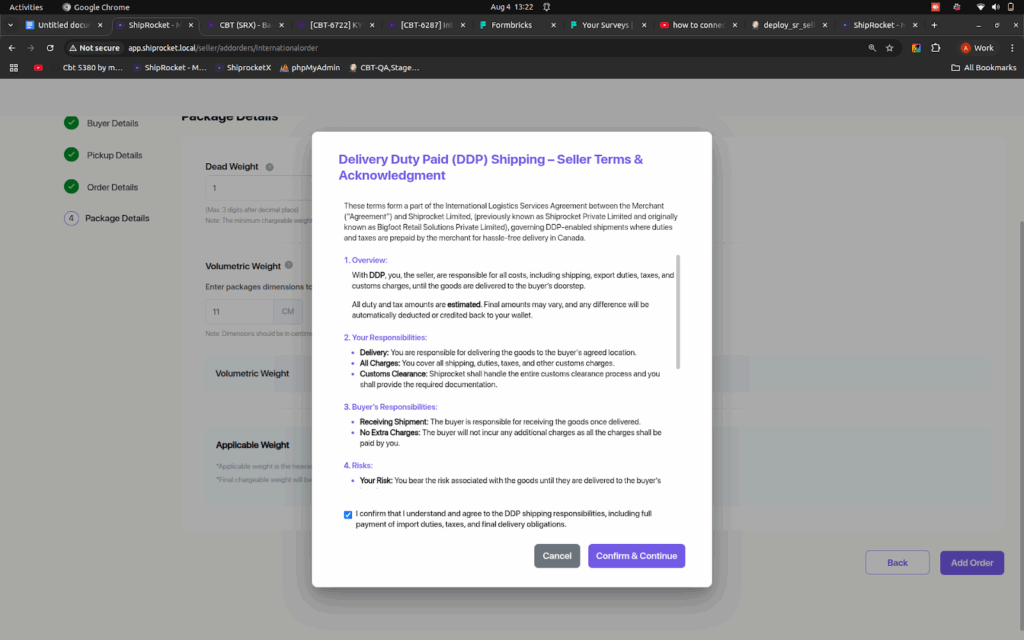Click the Dead Weight info icon
The width and height of the screenshot is (1024, 640).
point(270,167)
